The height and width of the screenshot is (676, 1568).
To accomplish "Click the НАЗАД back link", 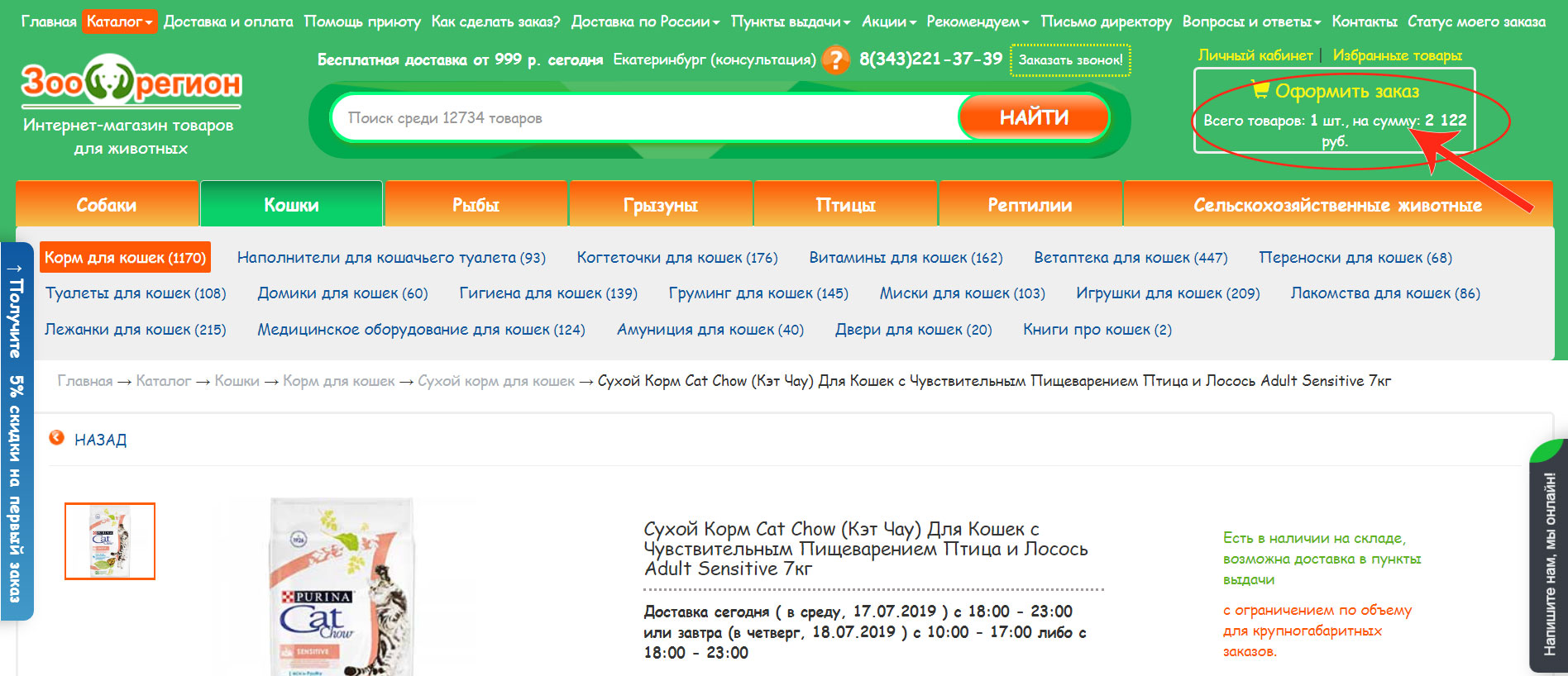I will pos(101,440).
